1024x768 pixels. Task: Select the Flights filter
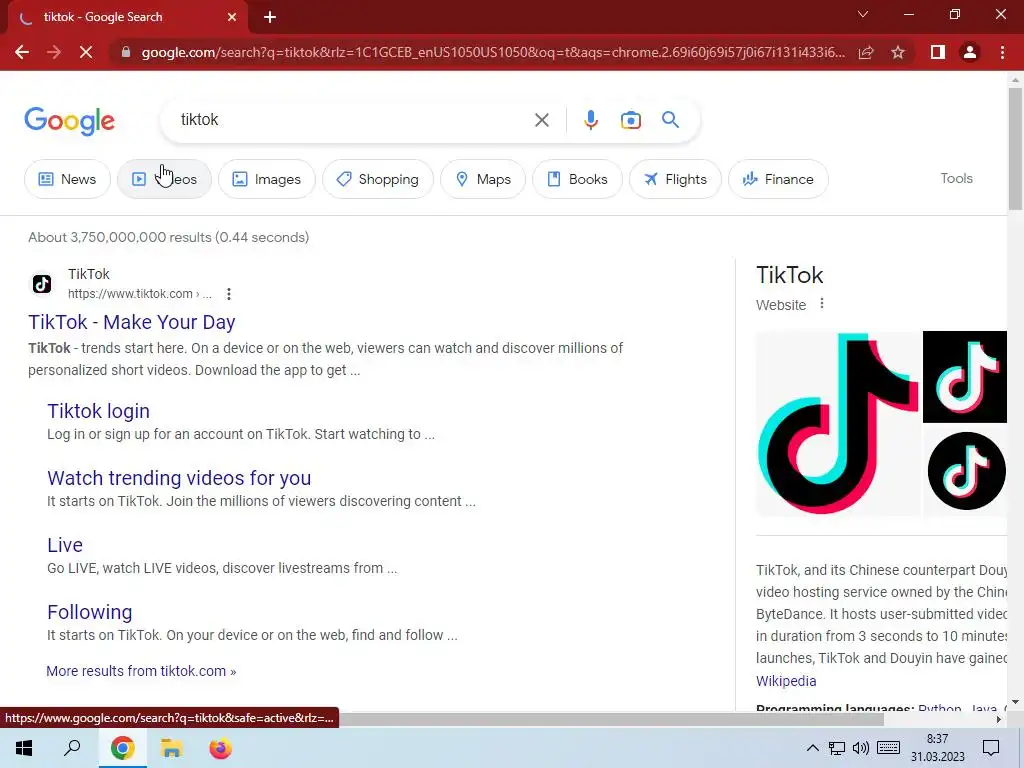click(x=675, y=179)
